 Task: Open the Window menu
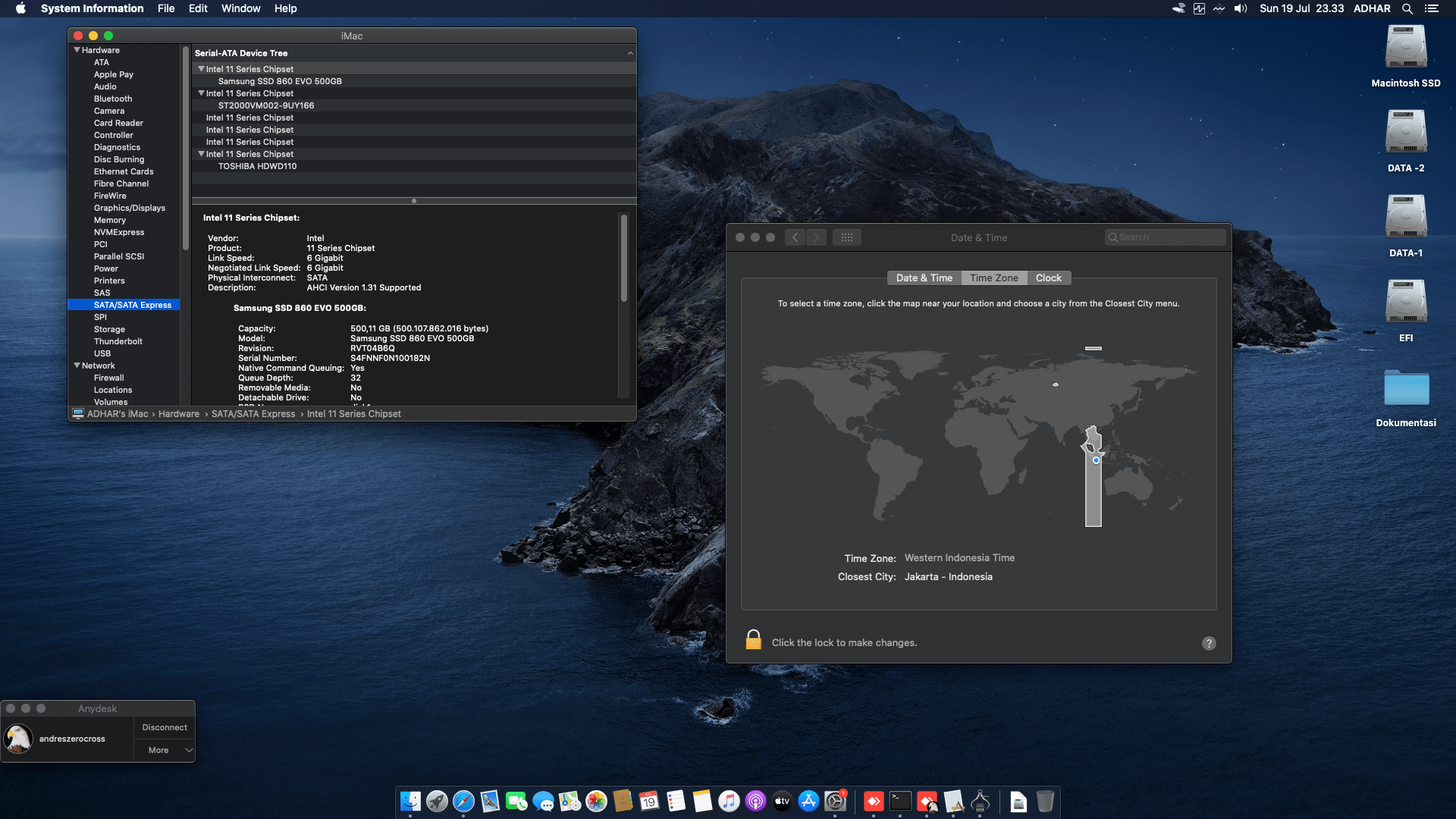point(240,8)
